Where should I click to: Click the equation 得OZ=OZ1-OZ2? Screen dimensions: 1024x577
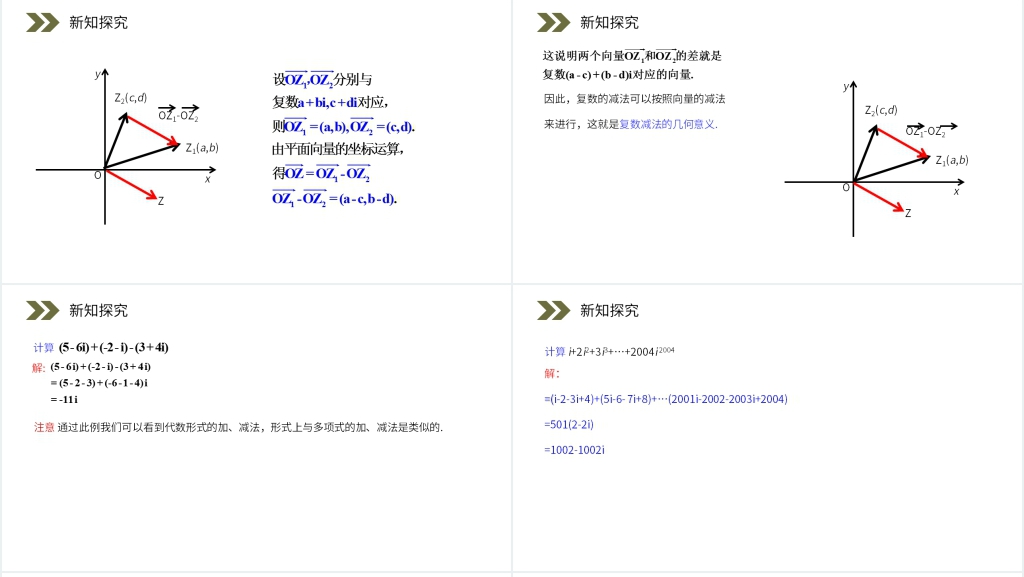(321, 173)
